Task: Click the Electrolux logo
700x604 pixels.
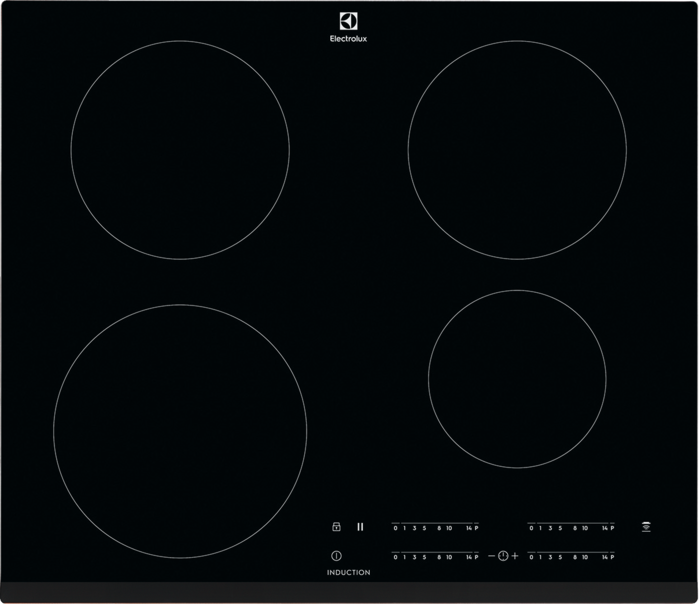Action: click(x=349, y=27)
